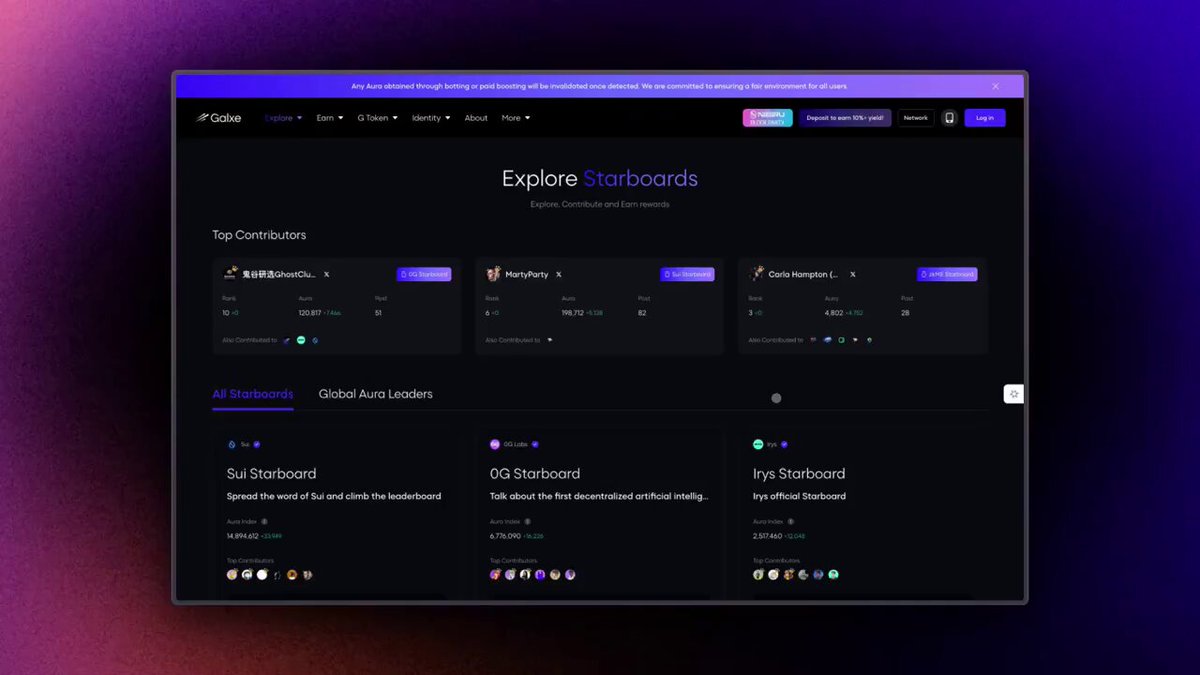
Task: Switch to the Global Aura Leaders tab
Action: tap(376, 394)
